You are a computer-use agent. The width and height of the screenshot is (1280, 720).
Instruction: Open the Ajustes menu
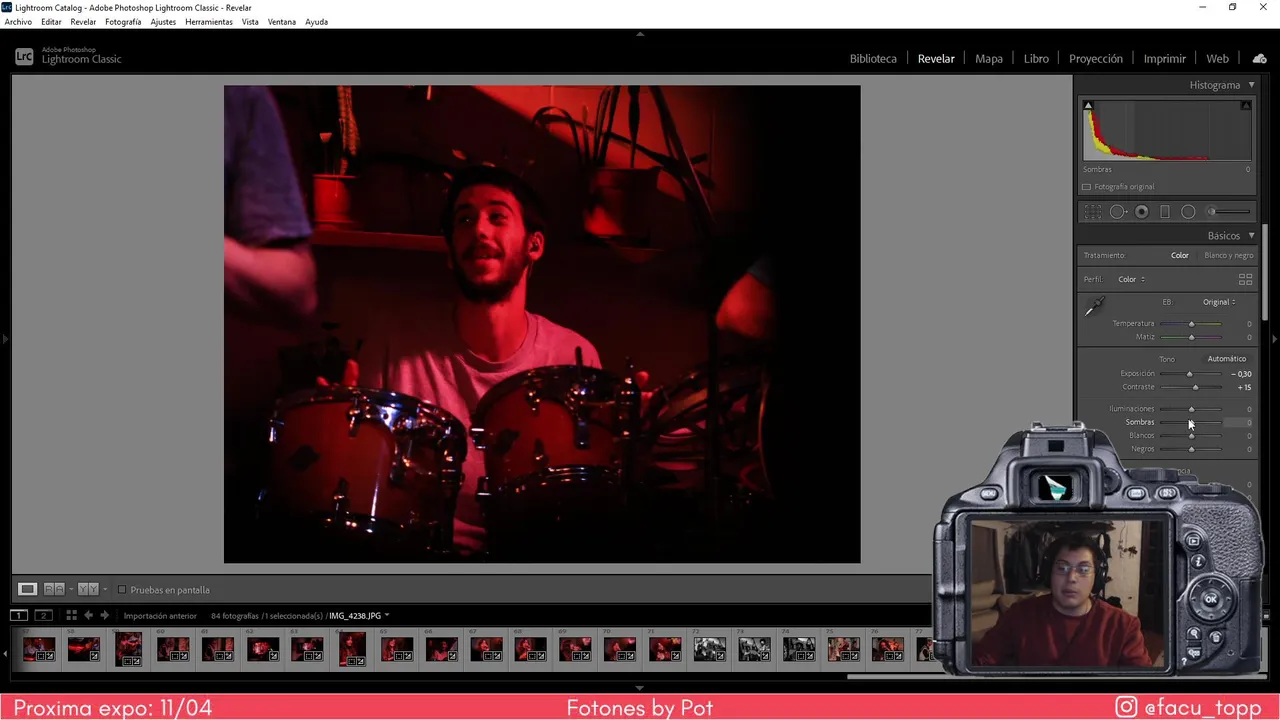coord(163,22)
